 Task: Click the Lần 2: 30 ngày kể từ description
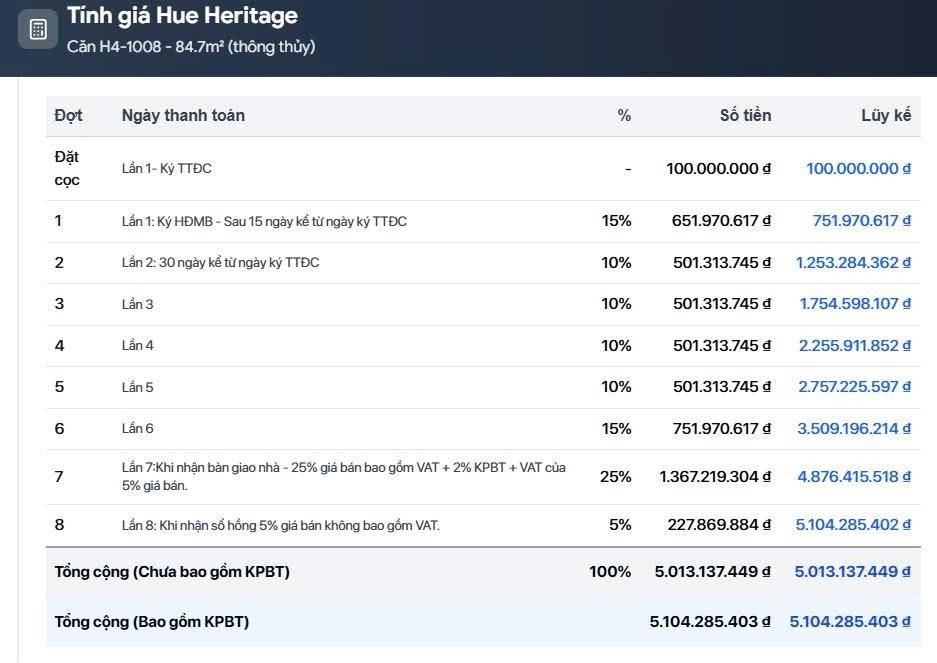point(221,262)
